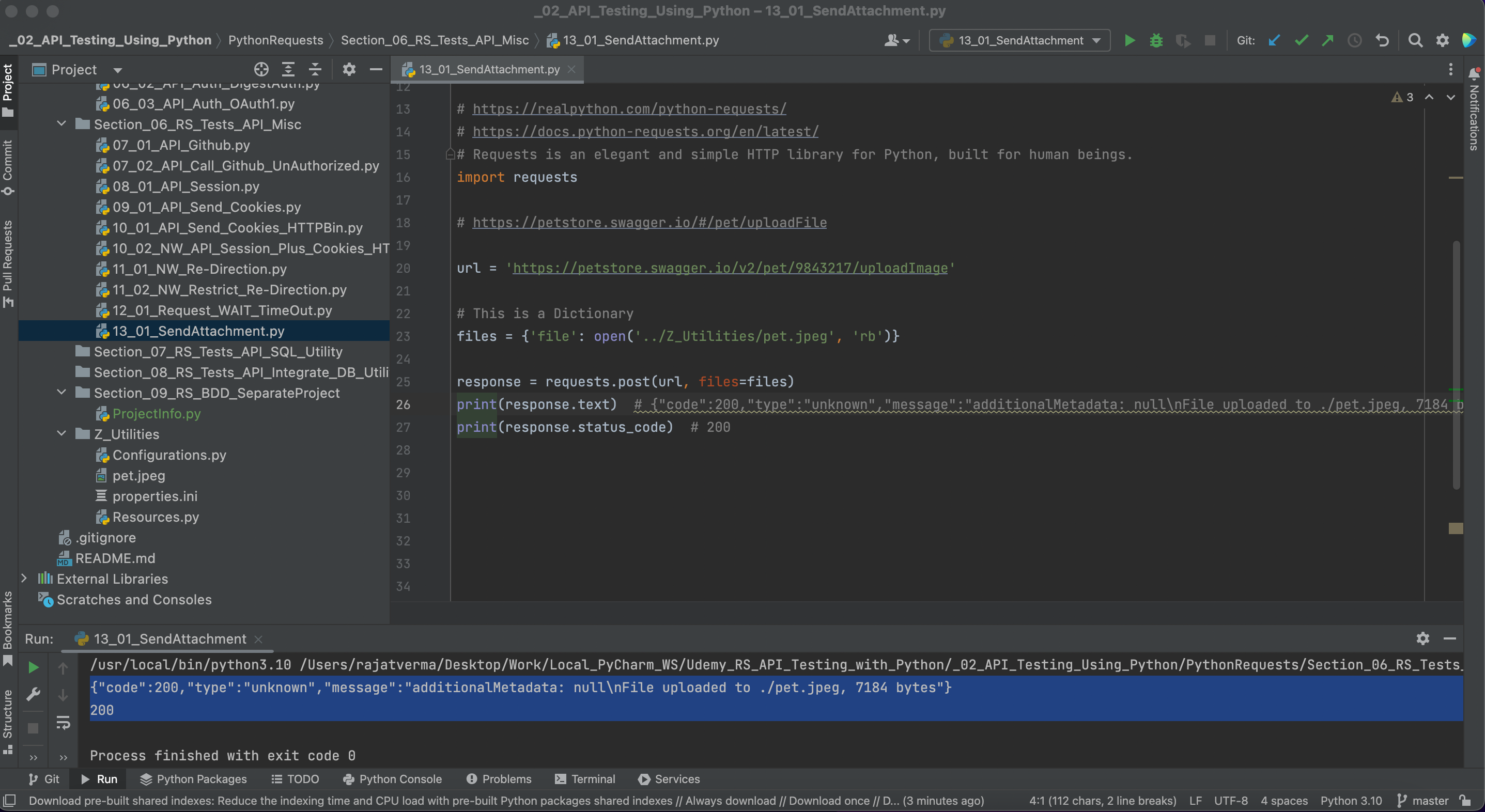Follow the realpython.com python-requests link
This screenshot has width=1485, height=812.
click(x=629, y=109)
